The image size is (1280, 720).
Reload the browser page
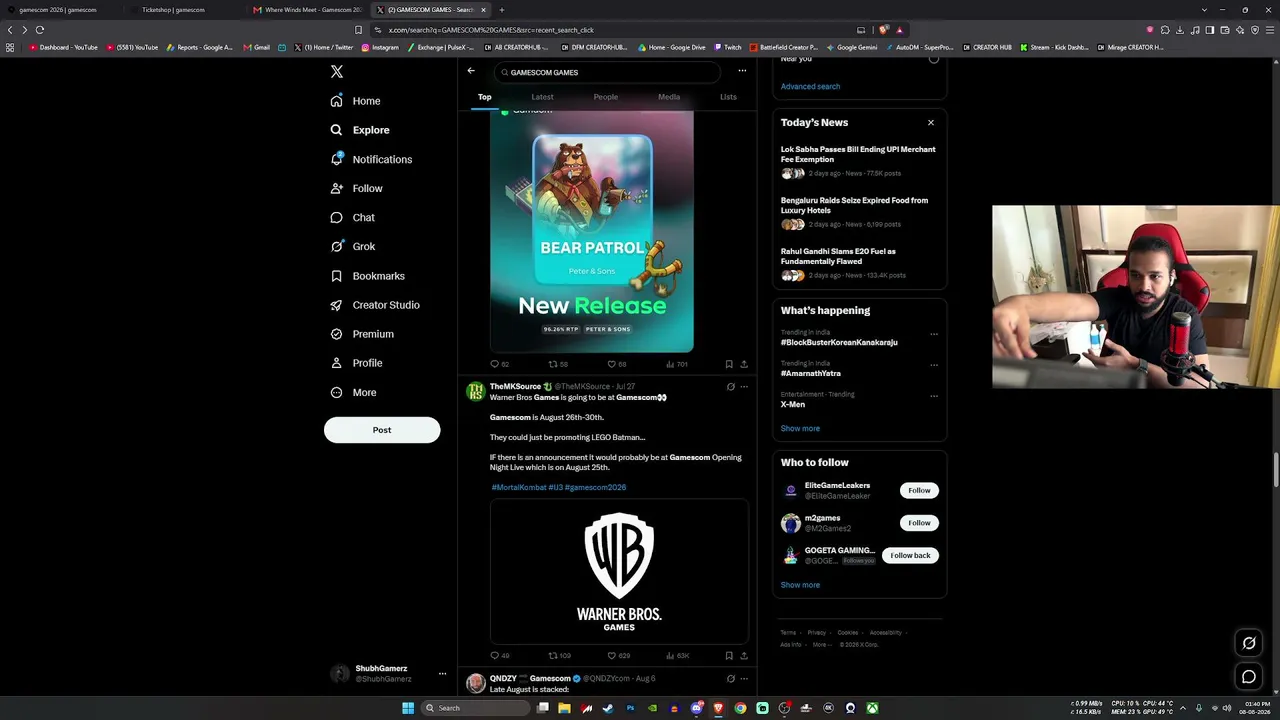click(x=40, y=30)
